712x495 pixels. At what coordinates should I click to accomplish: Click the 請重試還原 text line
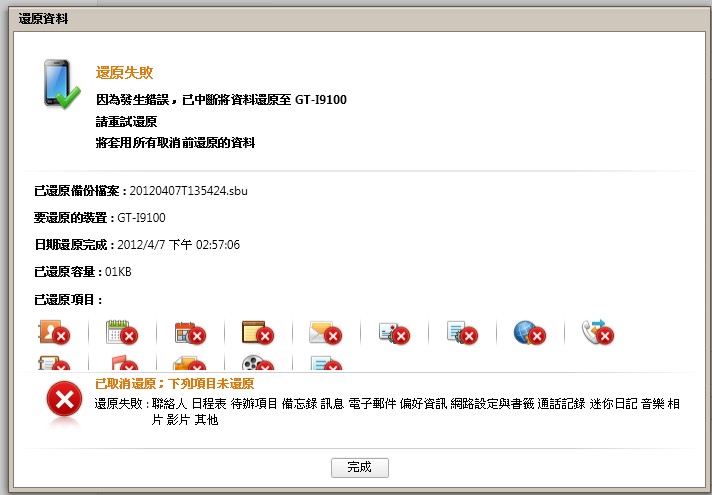tap(126, 122)
